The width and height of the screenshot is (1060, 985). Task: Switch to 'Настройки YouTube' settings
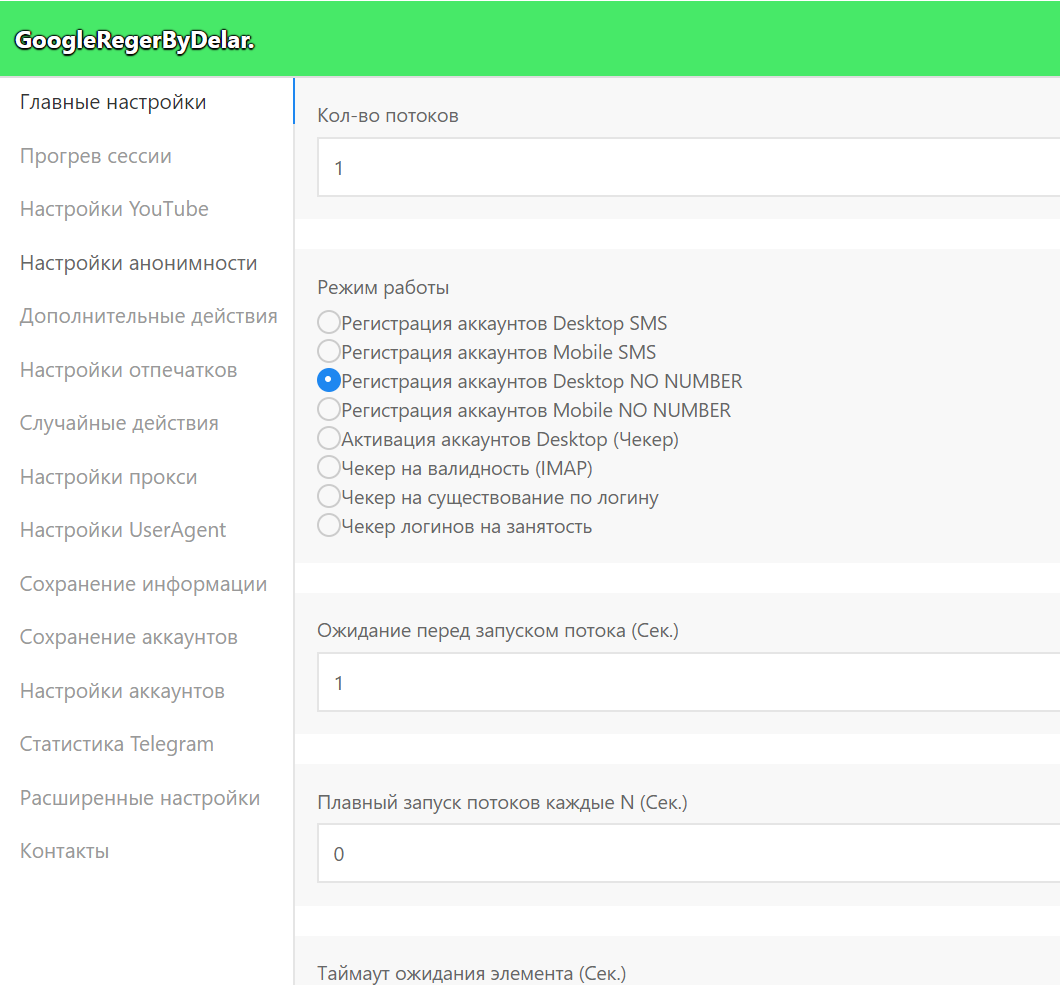point(113,208)
